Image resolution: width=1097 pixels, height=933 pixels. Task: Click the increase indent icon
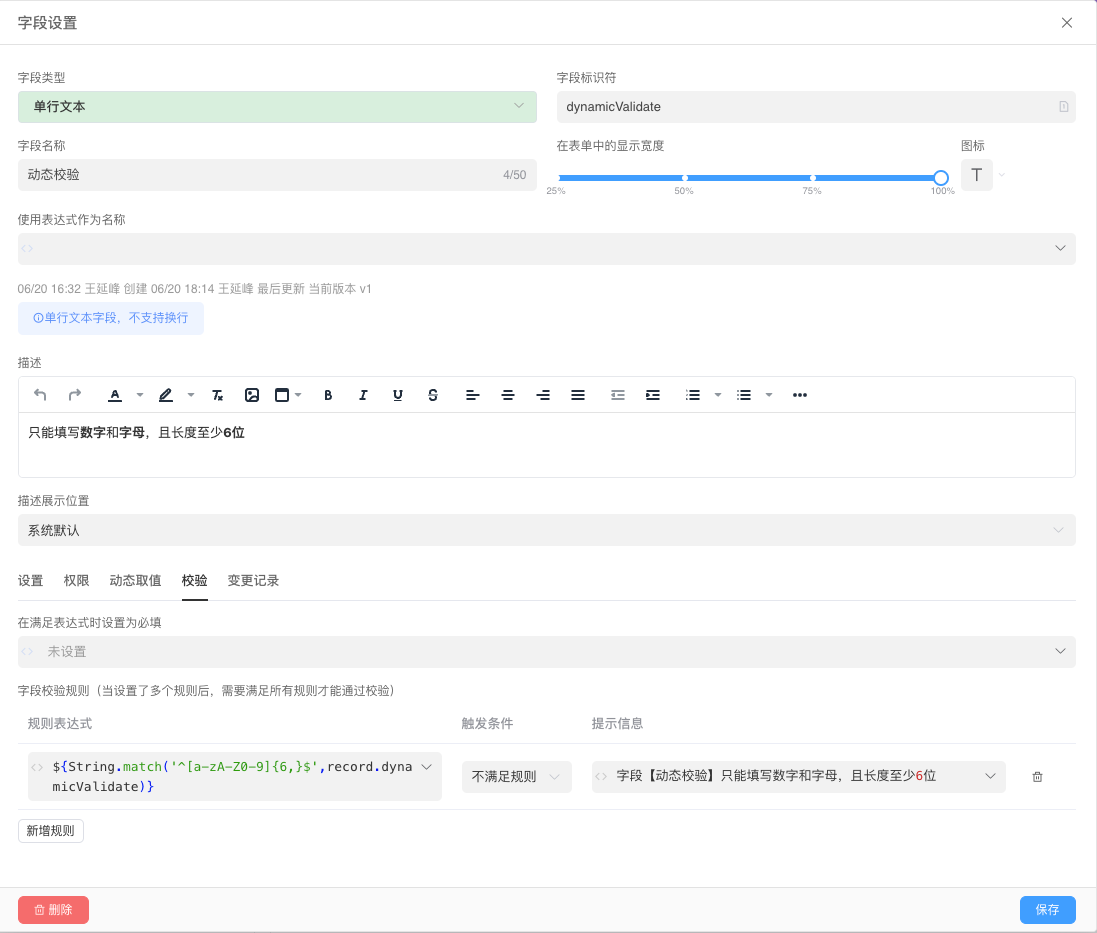[653, 395]
